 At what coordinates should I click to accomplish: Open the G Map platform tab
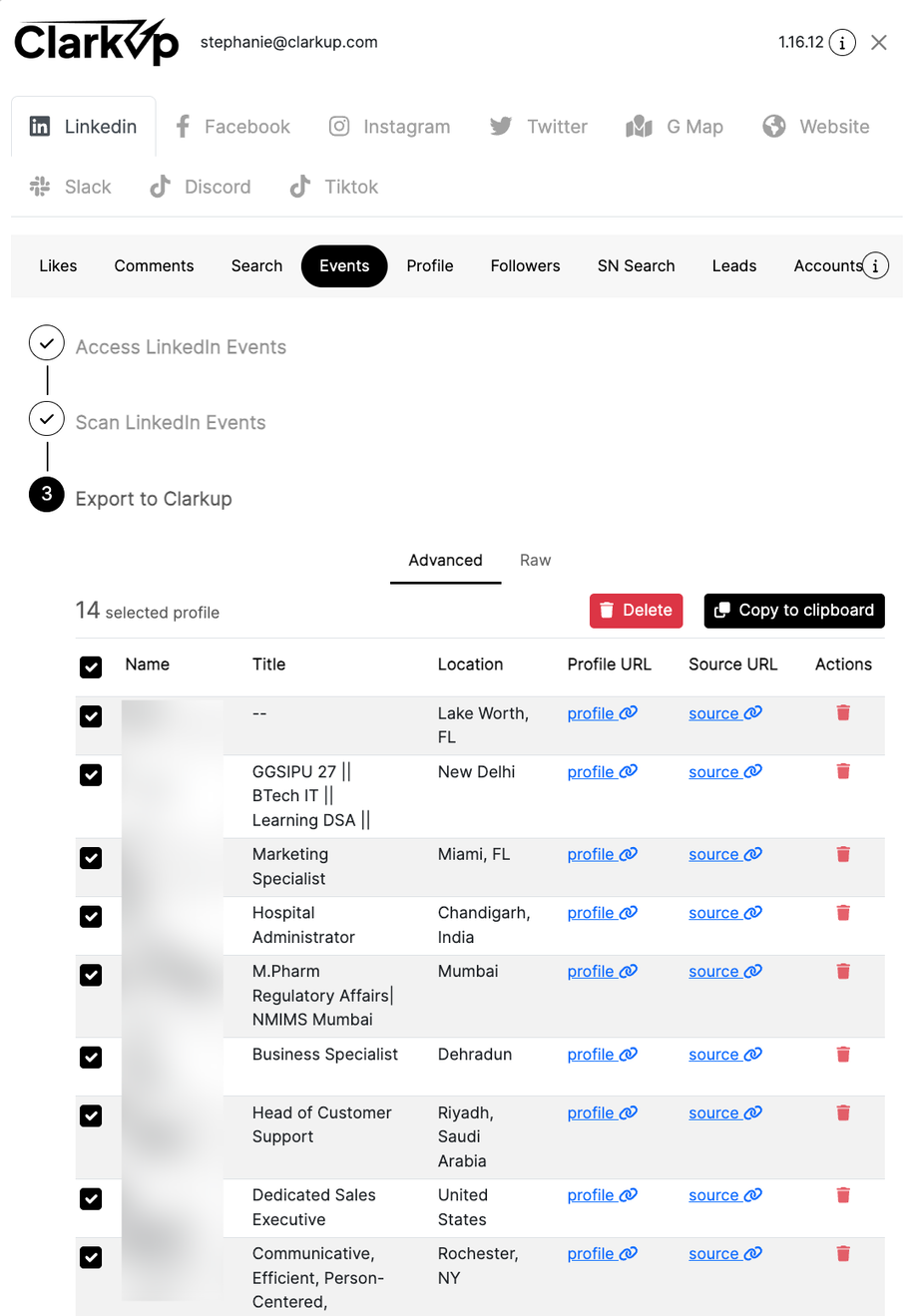pos(675,127)
